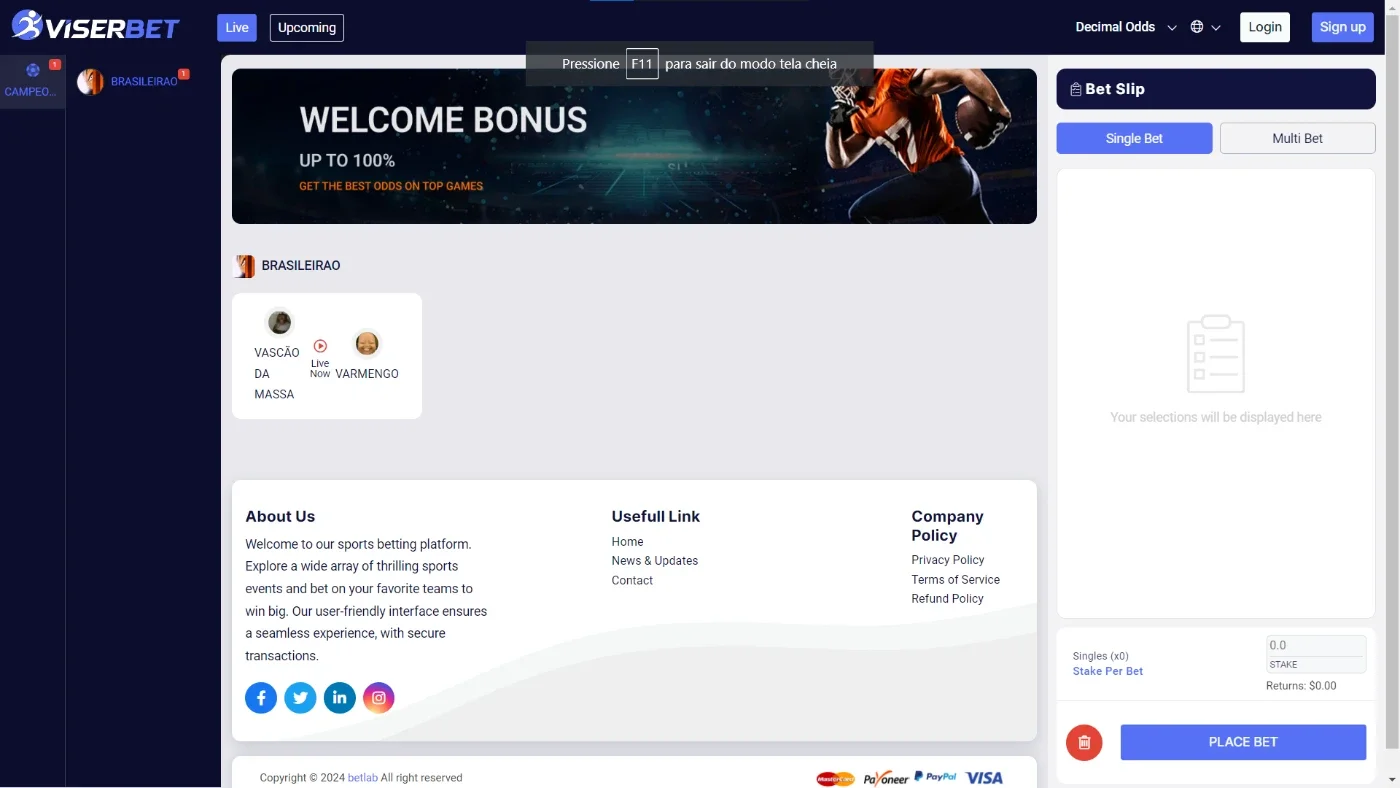Image resolution: width=1400 pixels, height=788 pixels.
Task: Open the Campeo... sport category icon
Action: (32, 70)
